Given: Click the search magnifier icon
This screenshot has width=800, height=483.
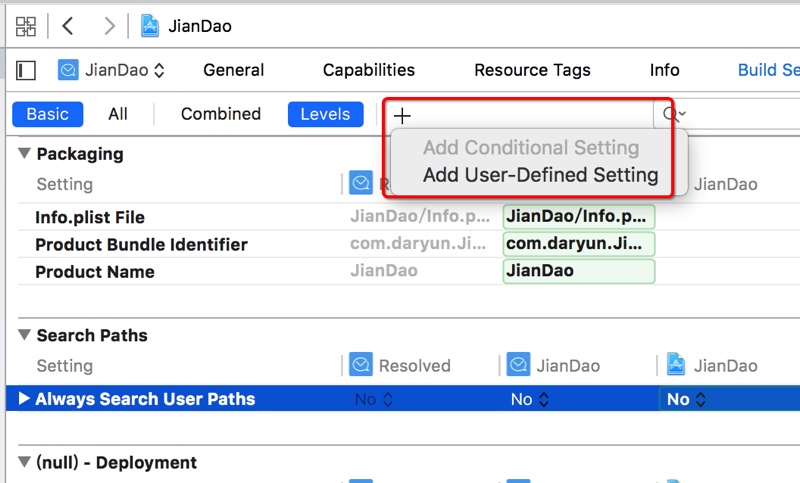Looking at the screenshot, I should [x=672, y=114].
